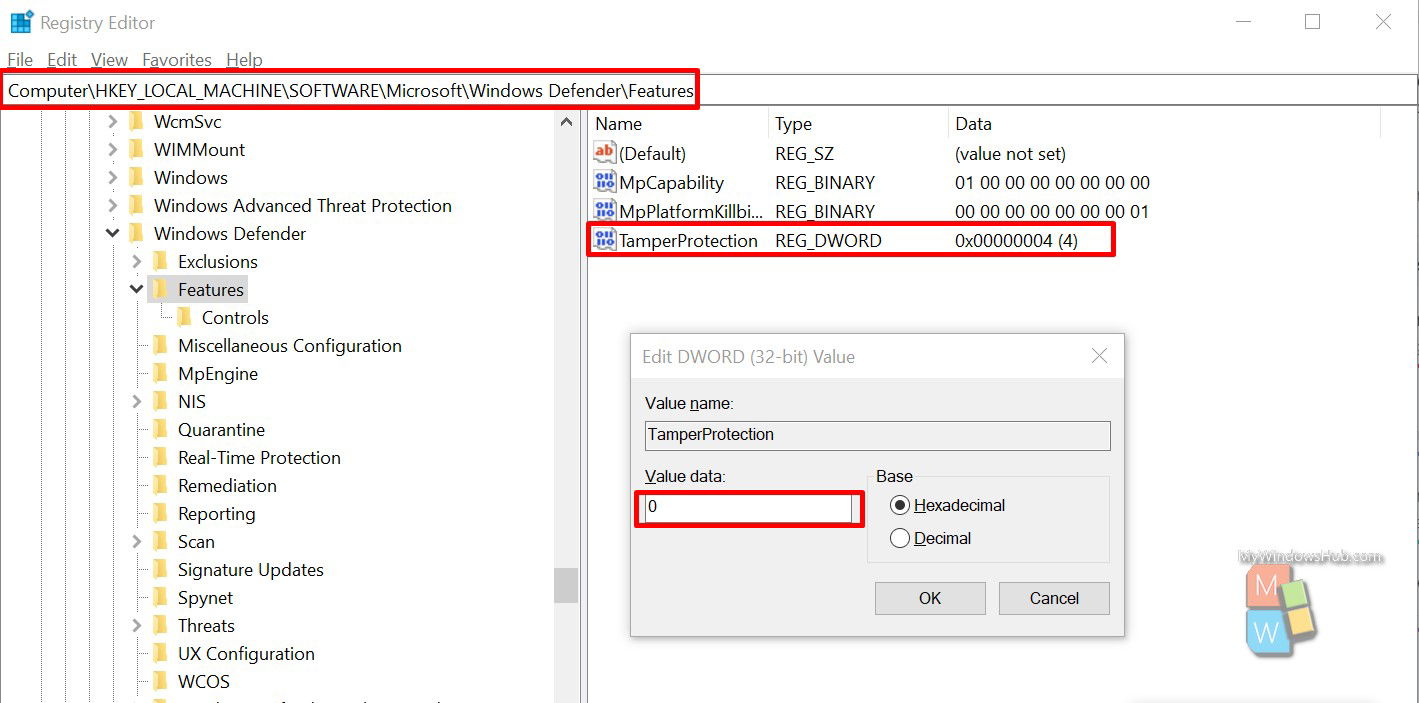
Task: Expand the WIMMount key
Action: 113,150
